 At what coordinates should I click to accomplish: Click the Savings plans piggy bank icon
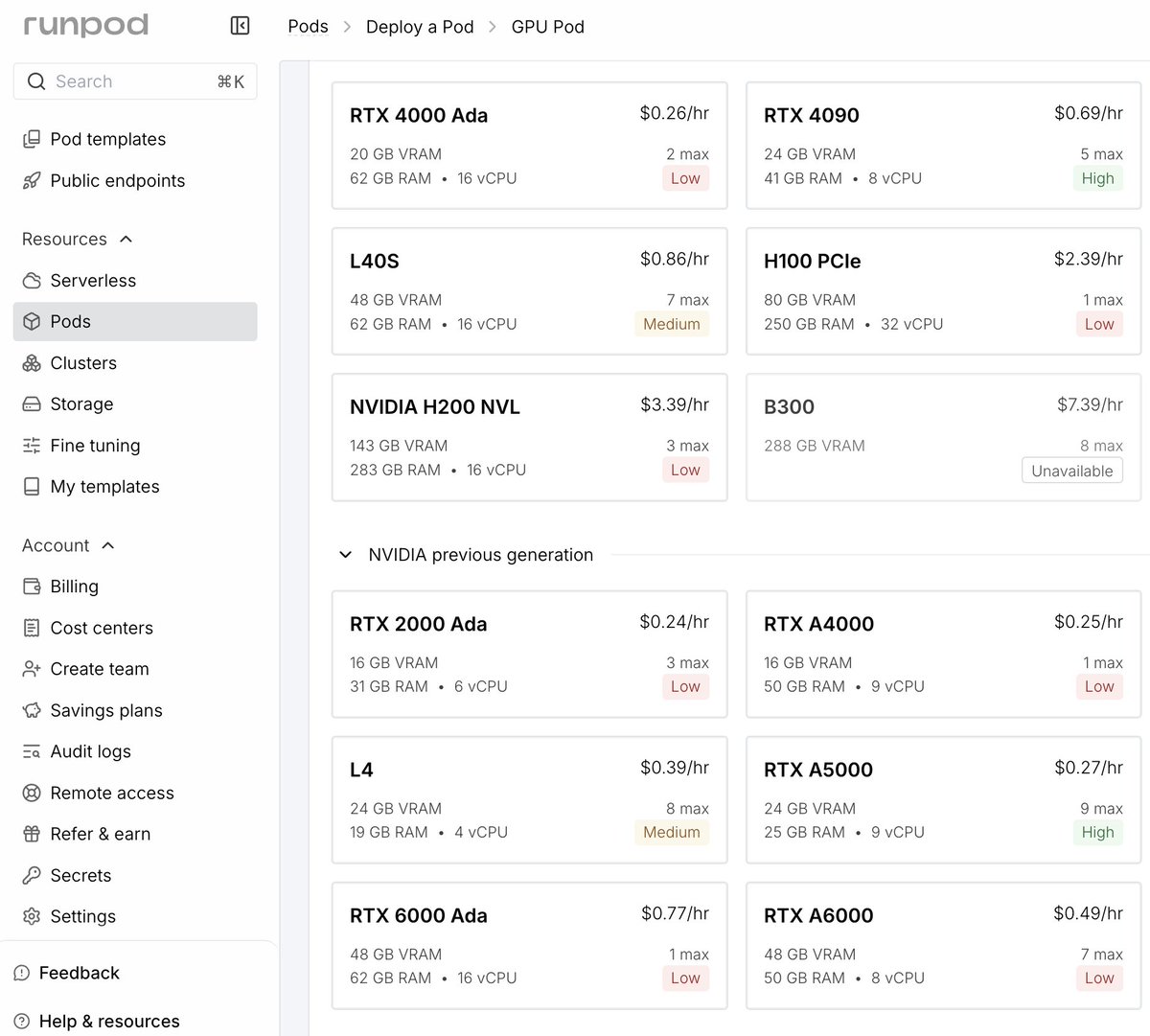[32, 710]
